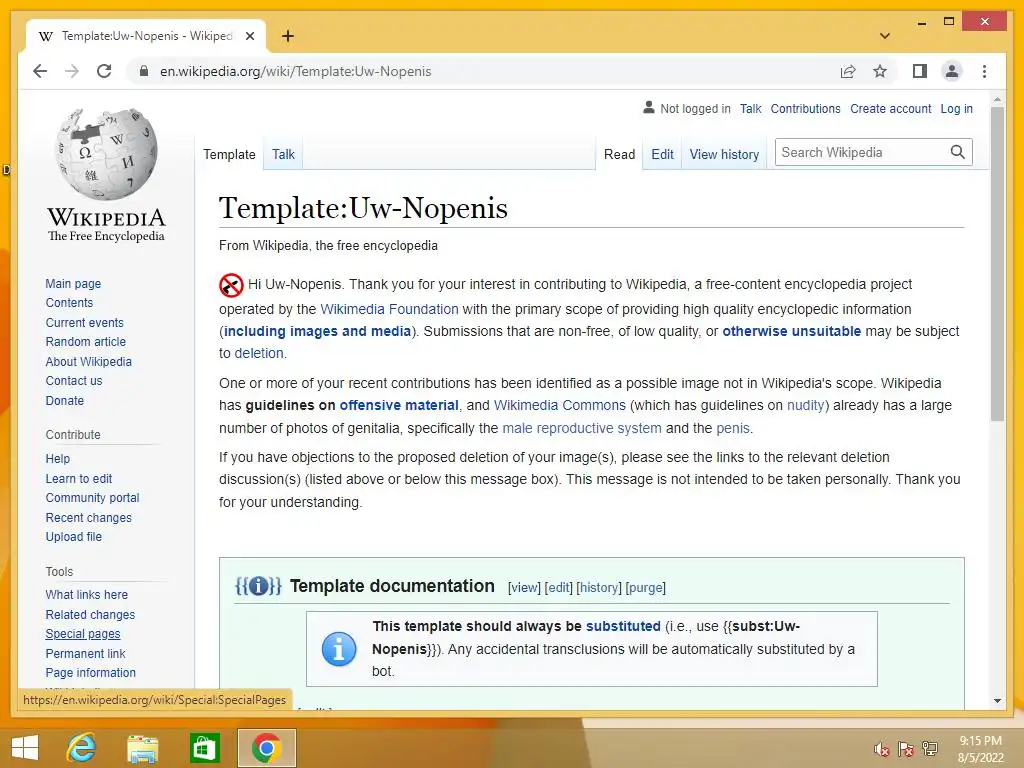Click the forward navigation arrow
Image resolution: width=1024 pixels, height=768 pixels.
click(x=72, y=71)
